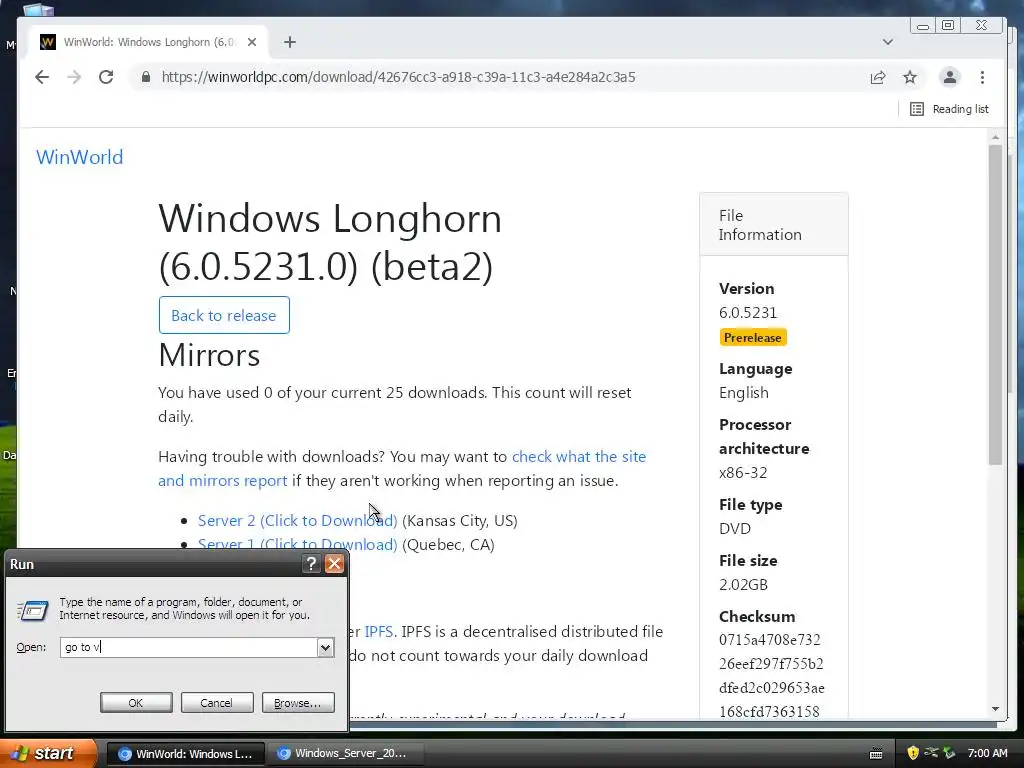Switch to WinWorld taskbar button
This screenshot has height=768, width=1024.
(185, 754)
